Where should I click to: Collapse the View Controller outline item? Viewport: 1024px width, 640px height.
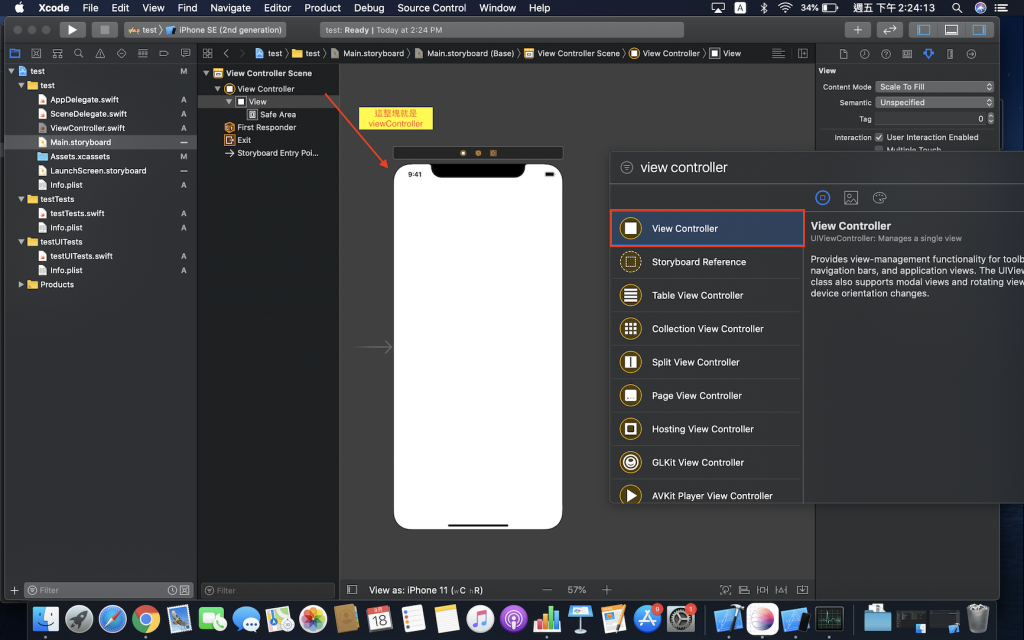point(217,89)
